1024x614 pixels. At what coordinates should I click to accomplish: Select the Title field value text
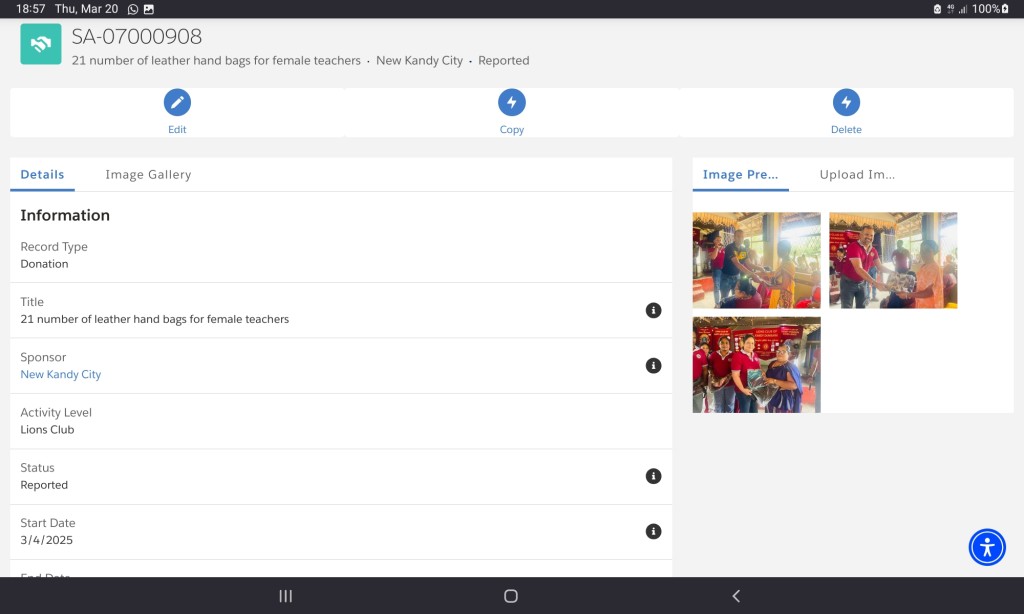pos(155,319)
